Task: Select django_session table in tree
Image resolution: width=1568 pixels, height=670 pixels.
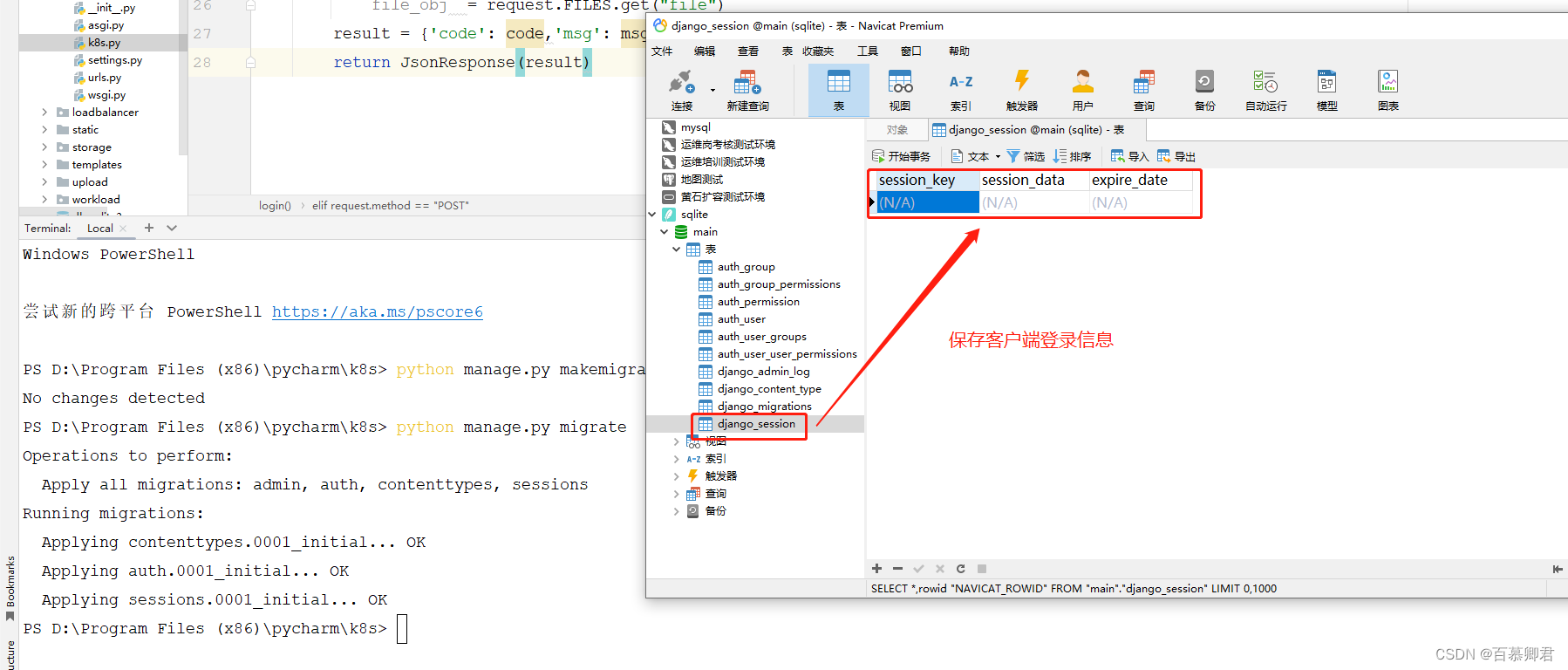Action: click(x=755, y=424)
